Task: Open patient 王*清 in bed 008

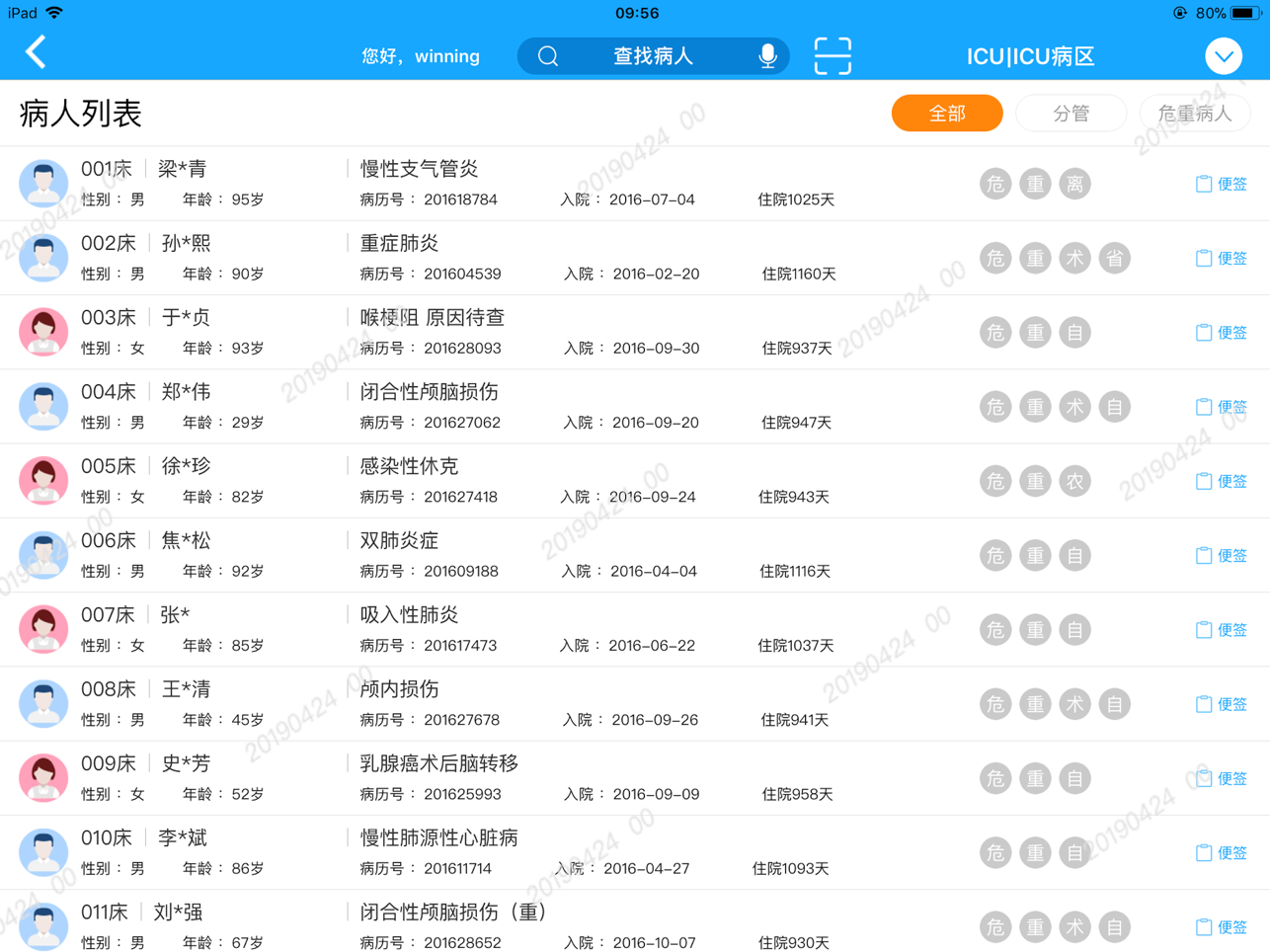Action: point(186,689)
